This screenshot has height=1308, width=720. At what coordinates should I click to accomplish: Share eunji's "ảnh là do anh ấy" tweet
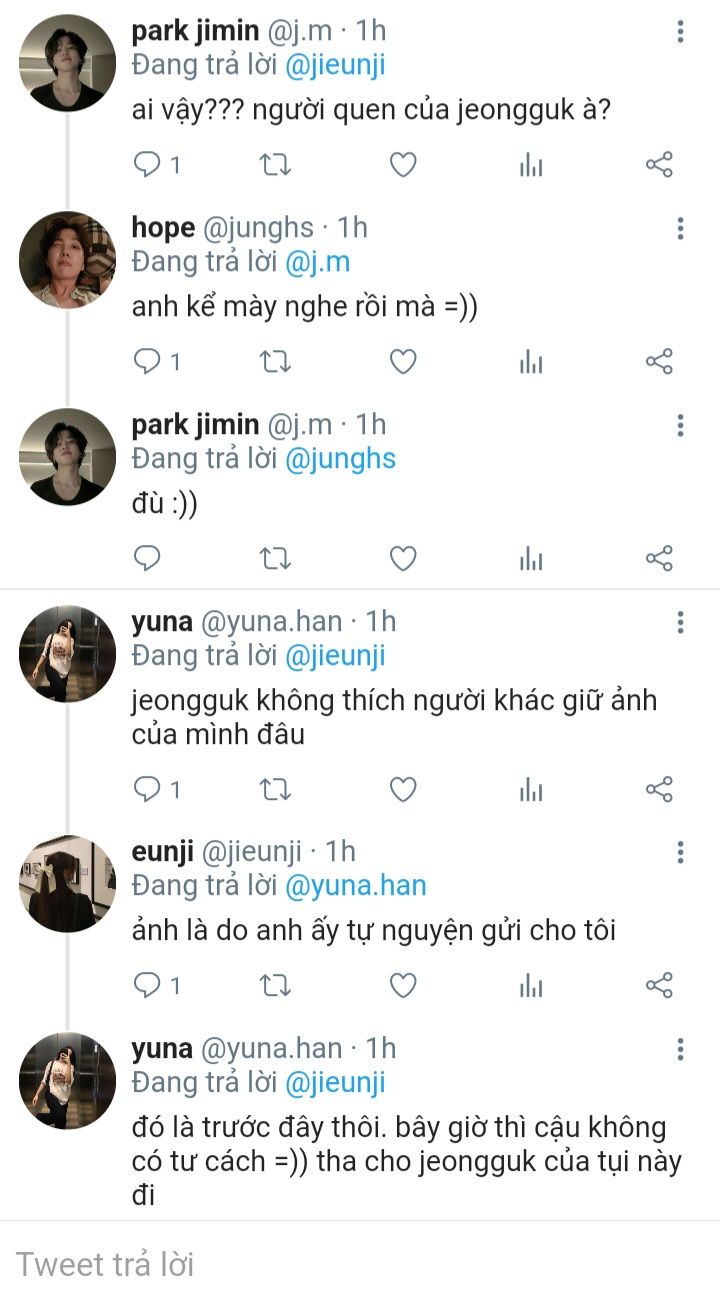659,986
